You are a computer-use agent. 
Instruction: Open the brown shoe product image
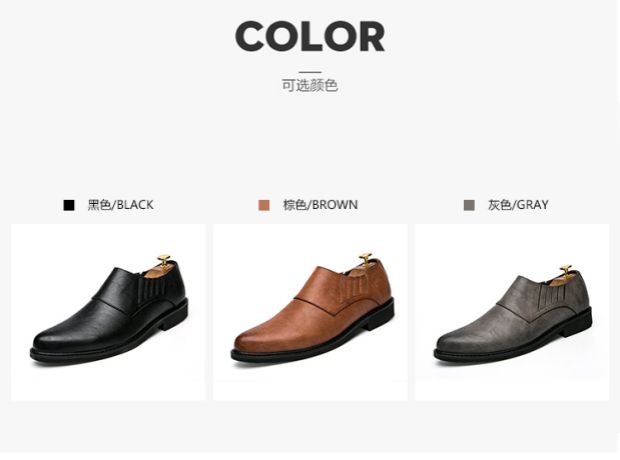tap(310, 312)
